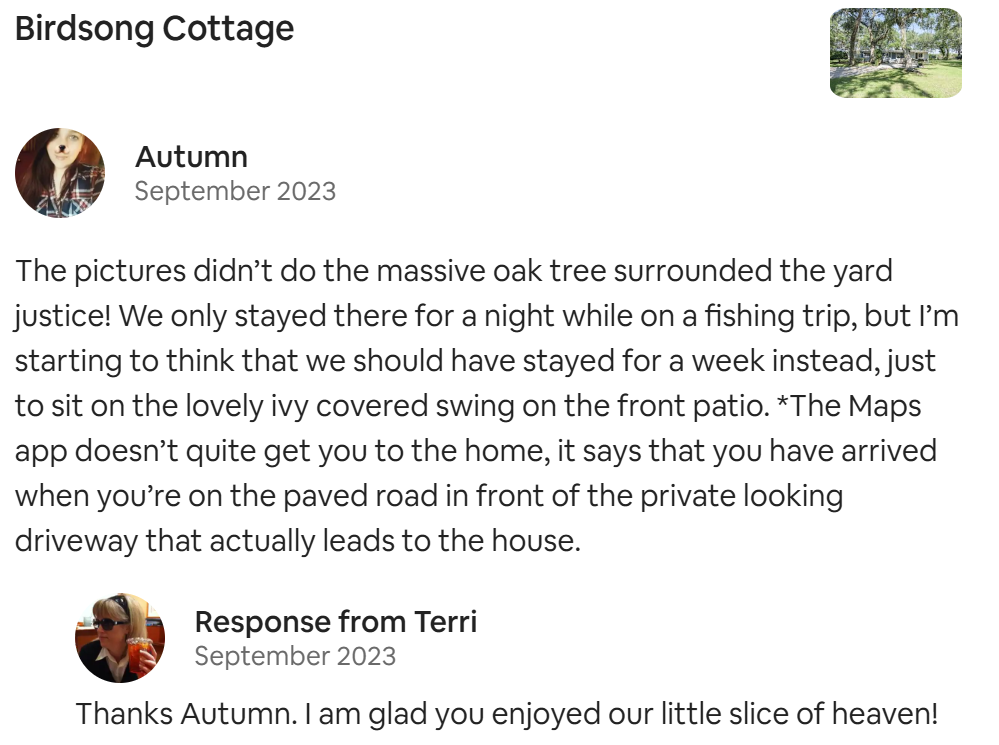
Task: Open the Birdsong Cottage listing thumbnail
Action: point(896,53)
